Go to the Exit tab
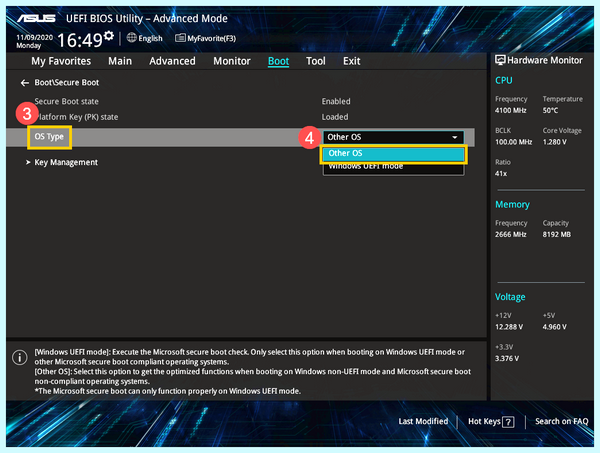 [351, 61]
